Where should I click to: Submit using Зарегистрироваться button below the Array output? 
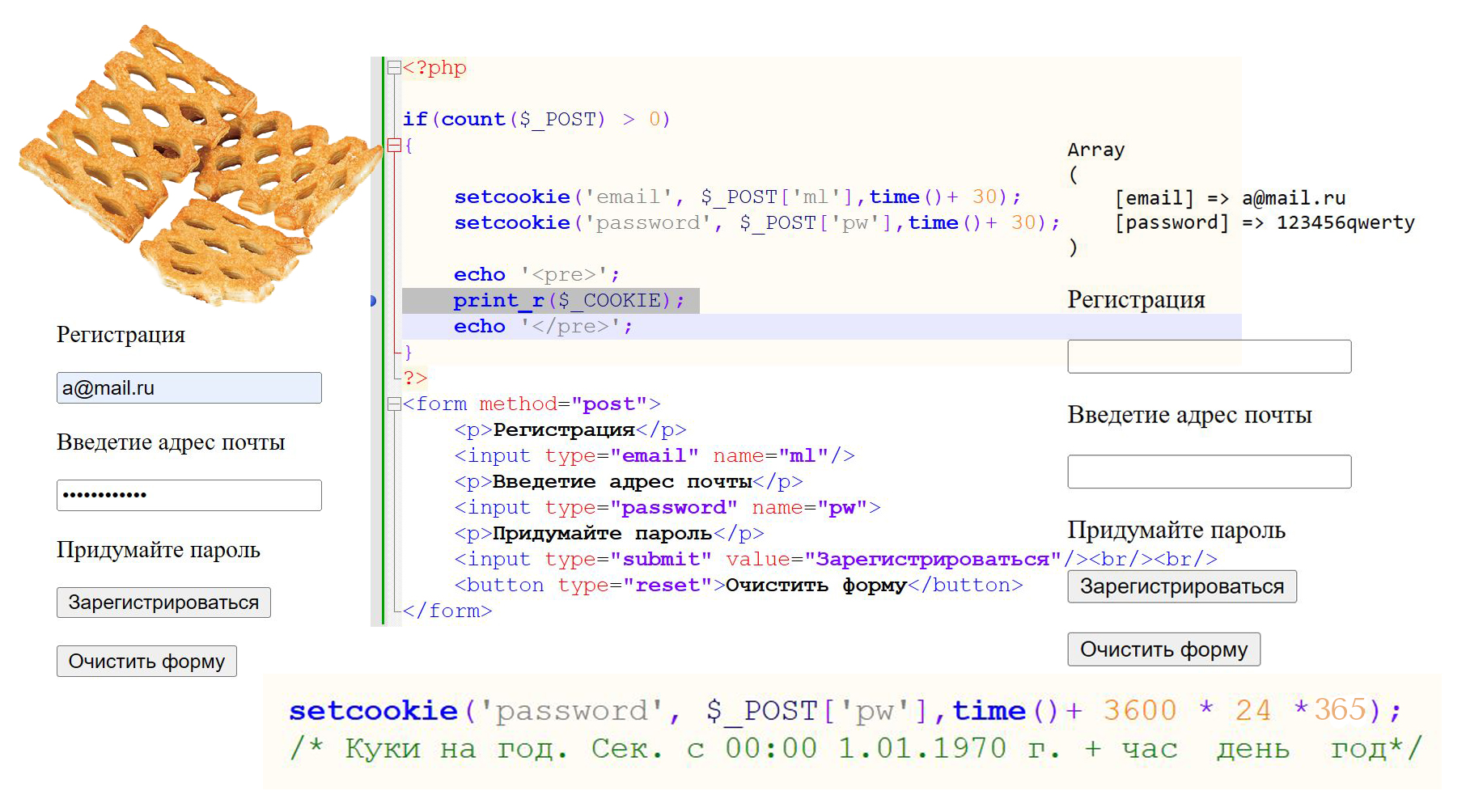[x=1181, y=586]
